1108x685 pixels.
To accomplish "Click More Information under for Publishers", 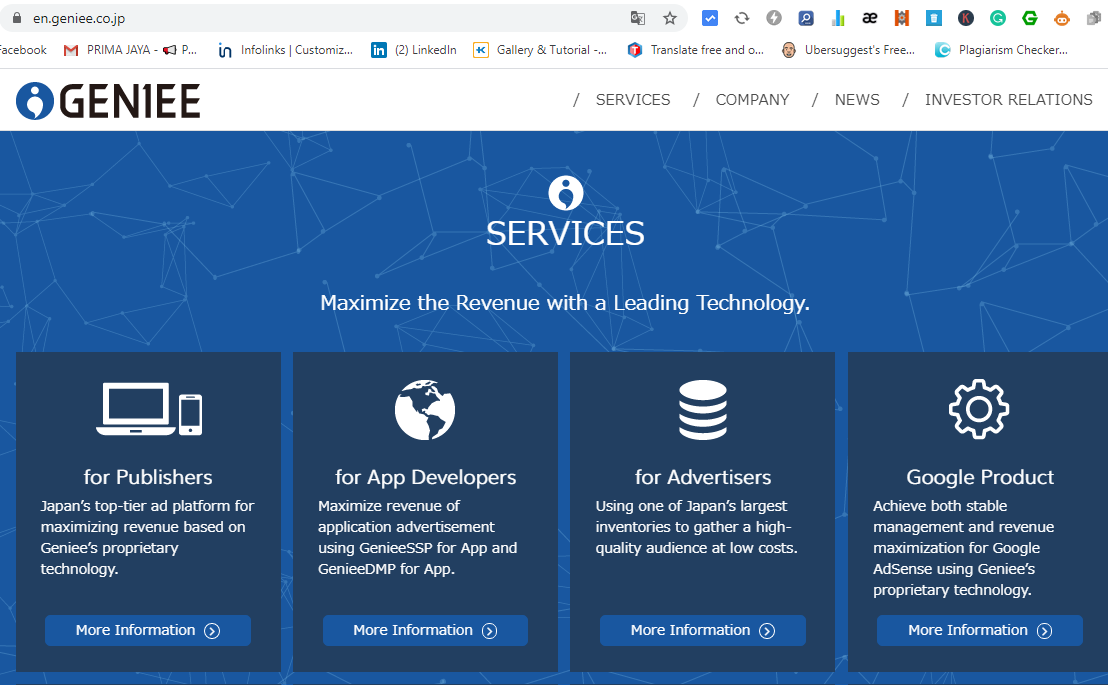I will pos(148,630).
